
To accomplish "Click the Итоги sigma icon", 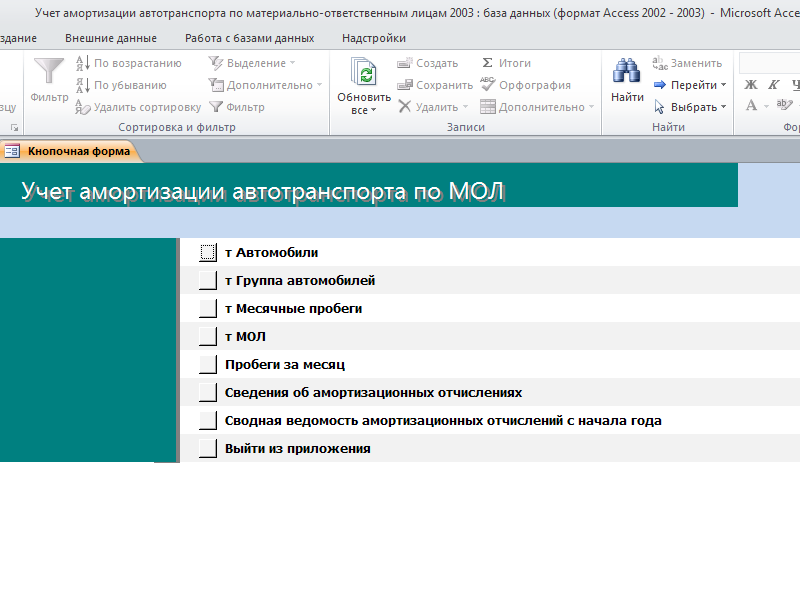I will point(506,63).
